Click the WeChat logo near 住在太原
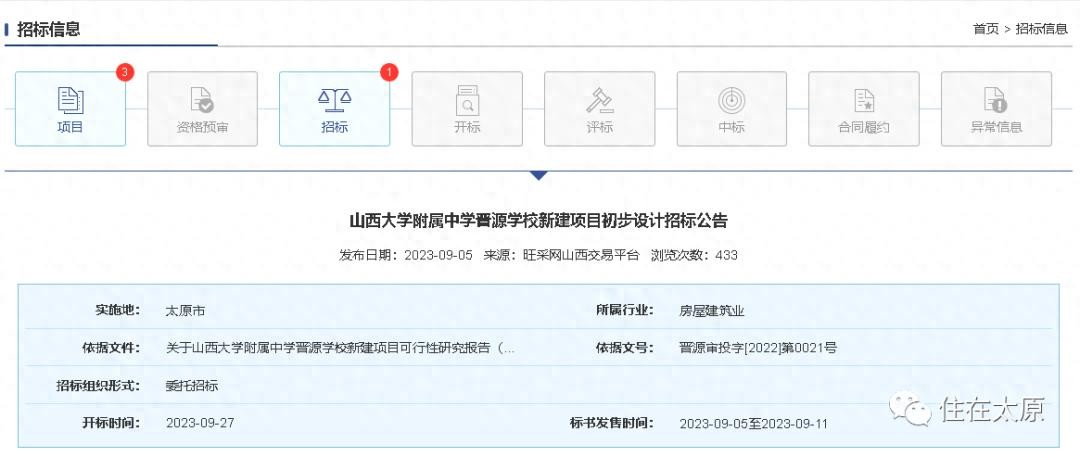 (912, 409)
